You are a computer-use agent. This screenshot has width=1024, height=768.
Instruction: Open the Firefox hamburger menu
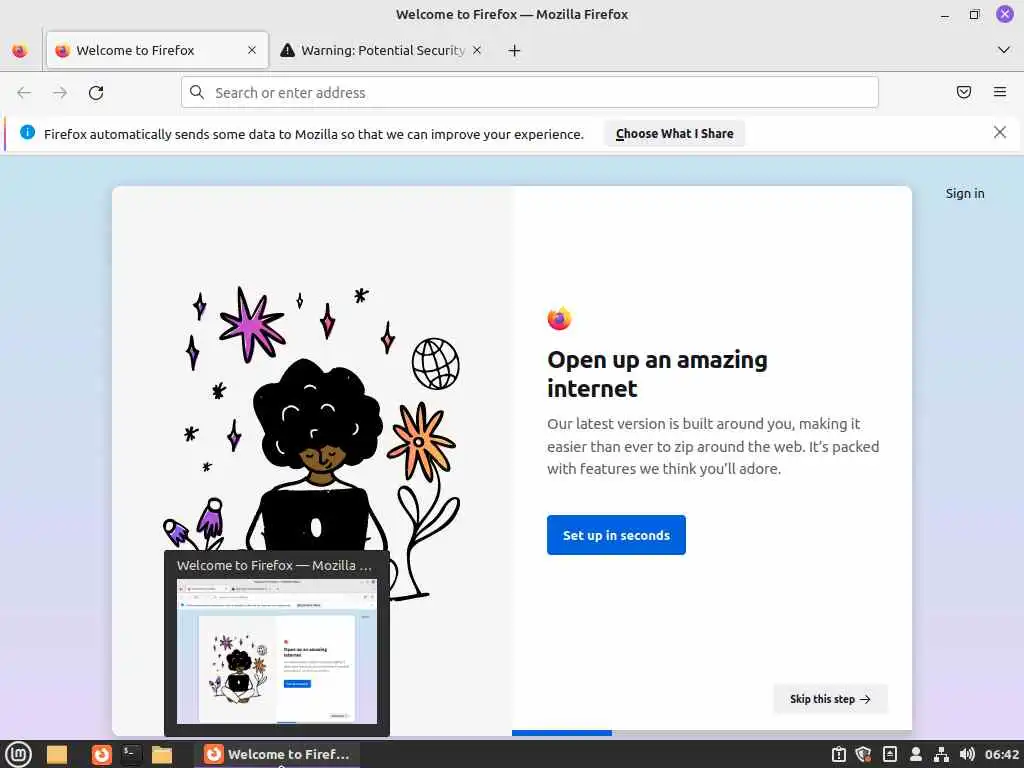1000,92
